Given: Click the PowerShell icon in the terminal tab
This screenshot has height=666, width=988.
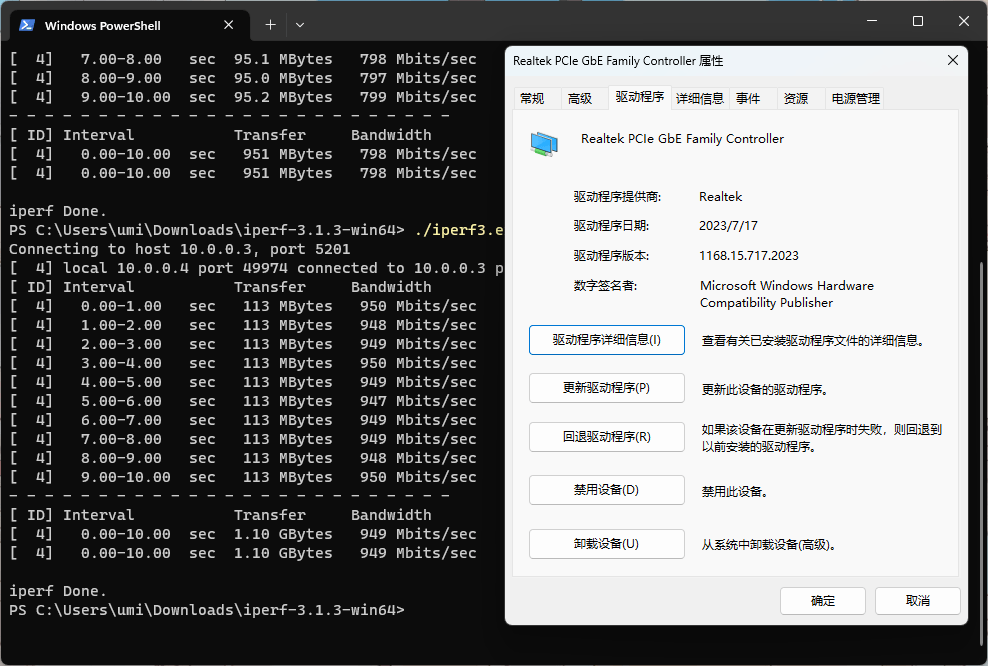Looking at the screenshot, I should coord(27,25).
